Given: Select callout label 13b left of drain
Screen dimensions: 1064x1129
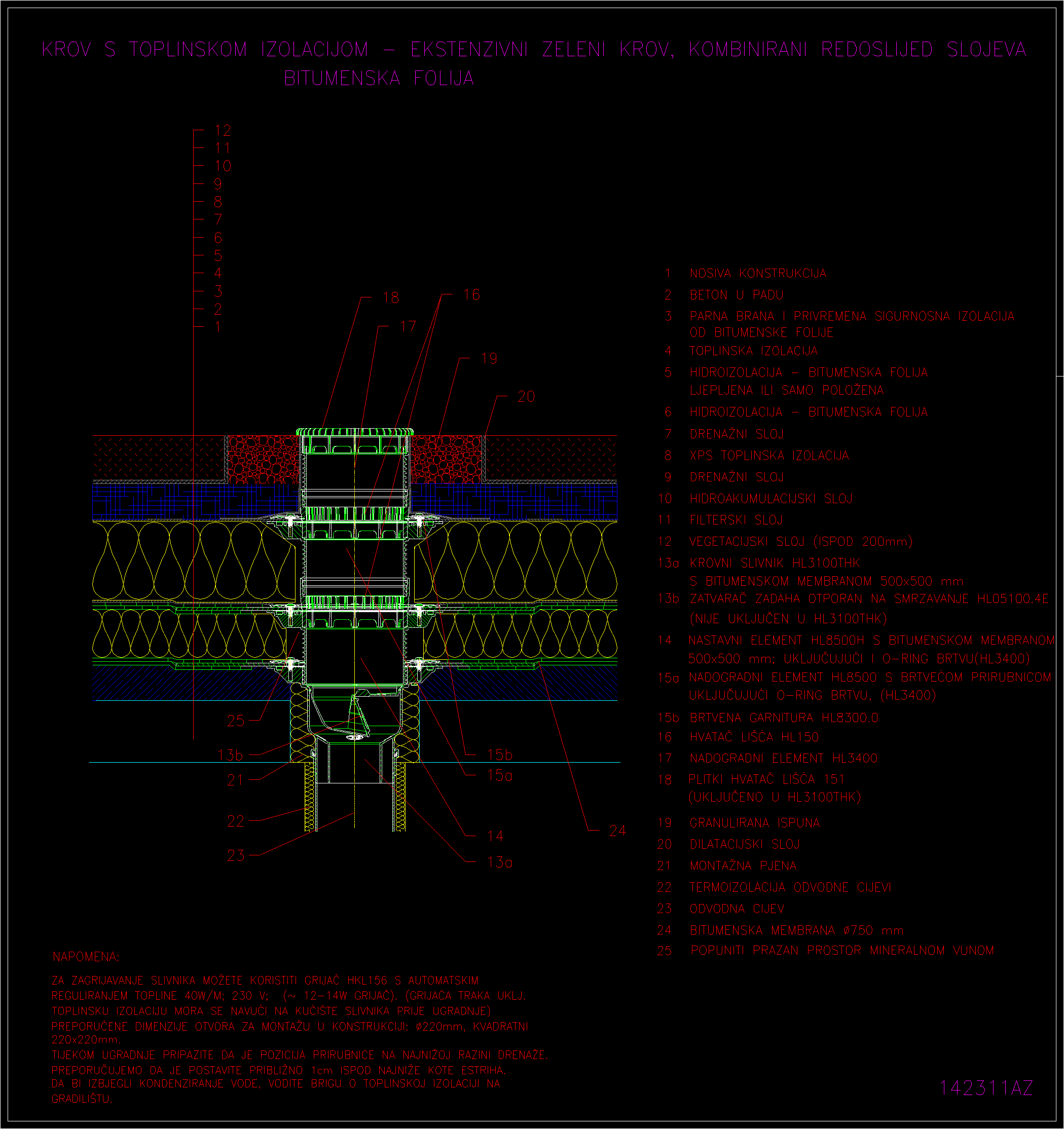Looking at the screenshot, I should point(230,756).
